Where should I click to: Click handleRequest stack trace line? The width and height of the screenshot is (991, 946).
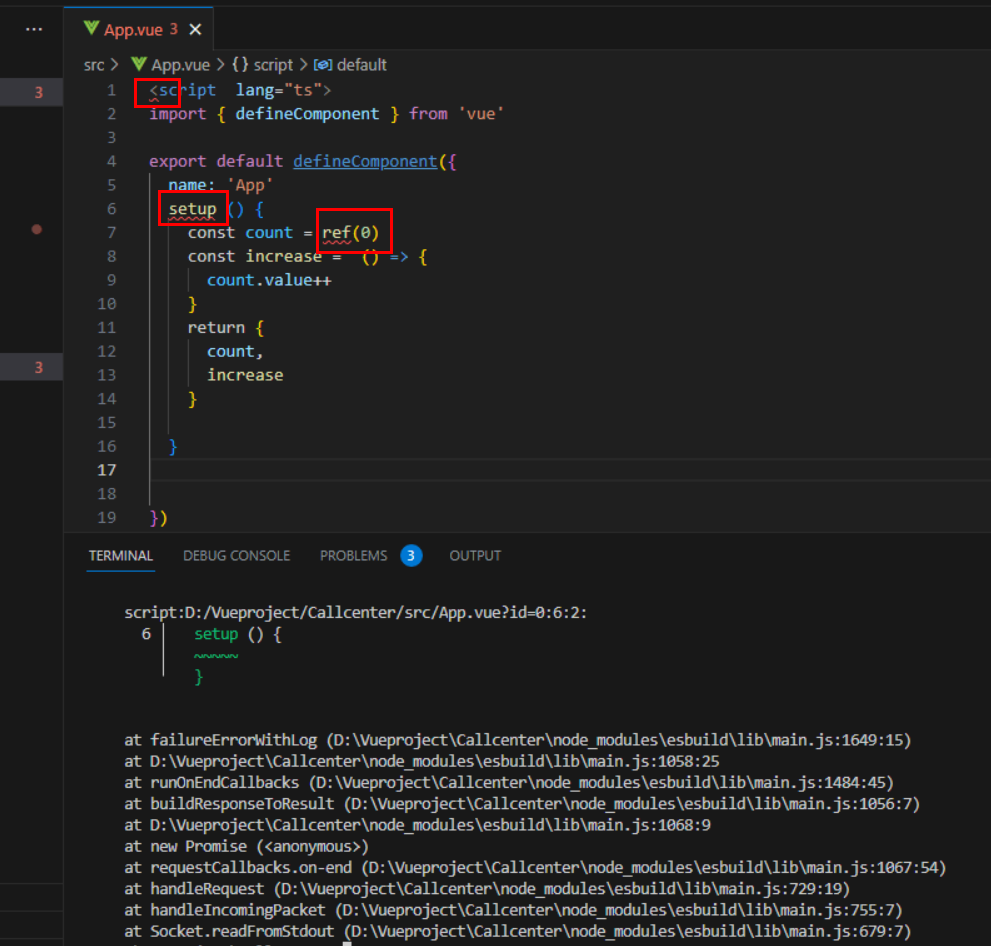pos(487,889)
